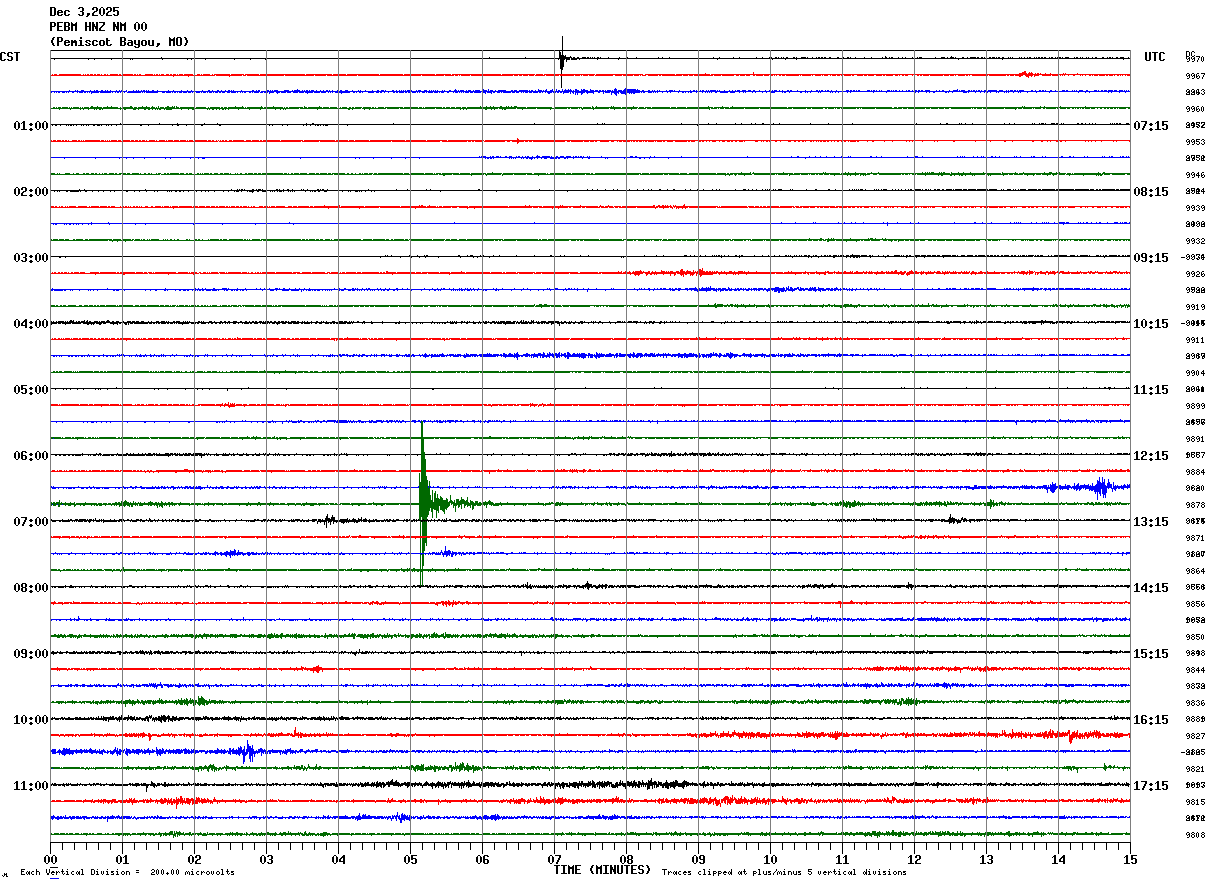Click the 15:15 UTC time label

coord(1151,654)
